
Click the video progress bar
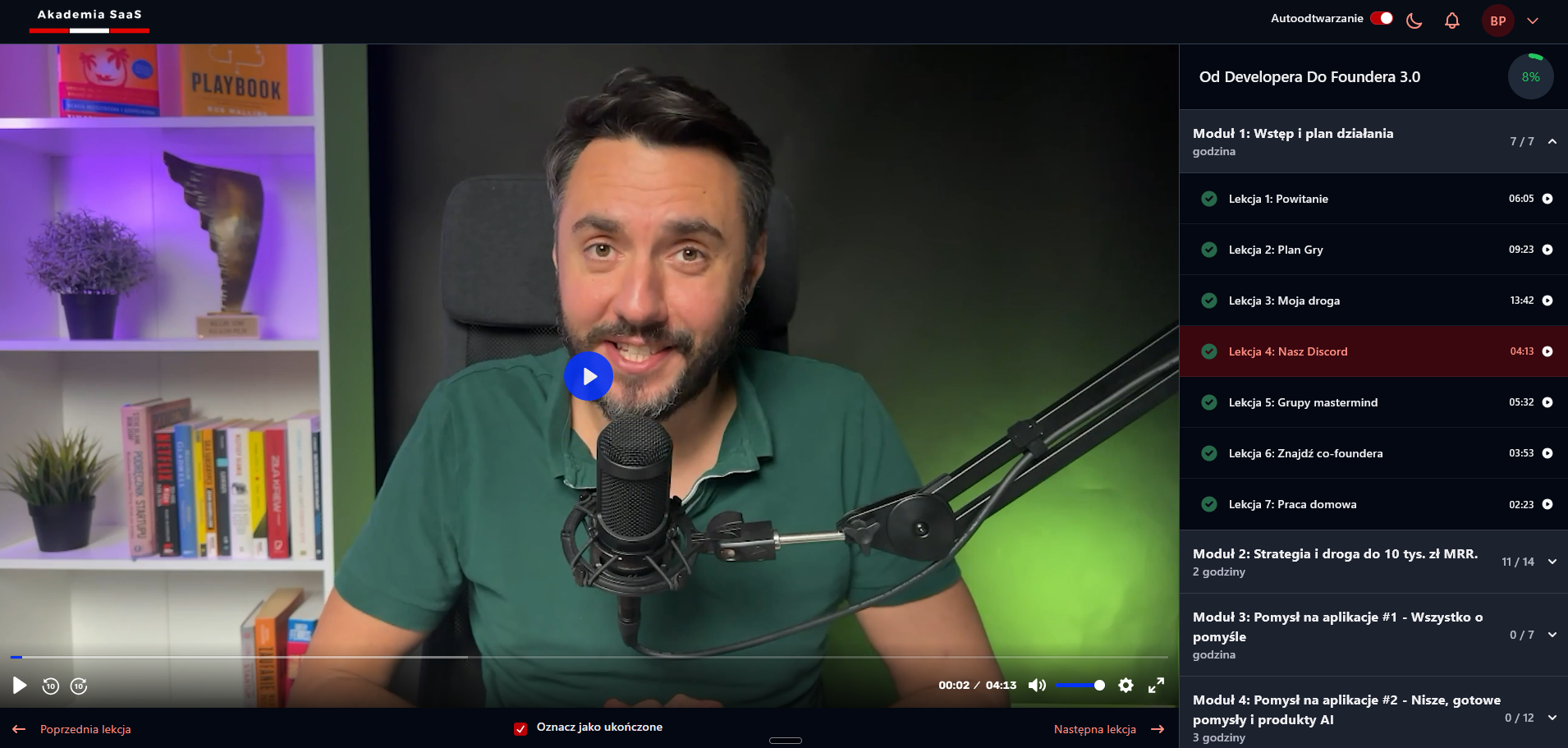(589, 657)
